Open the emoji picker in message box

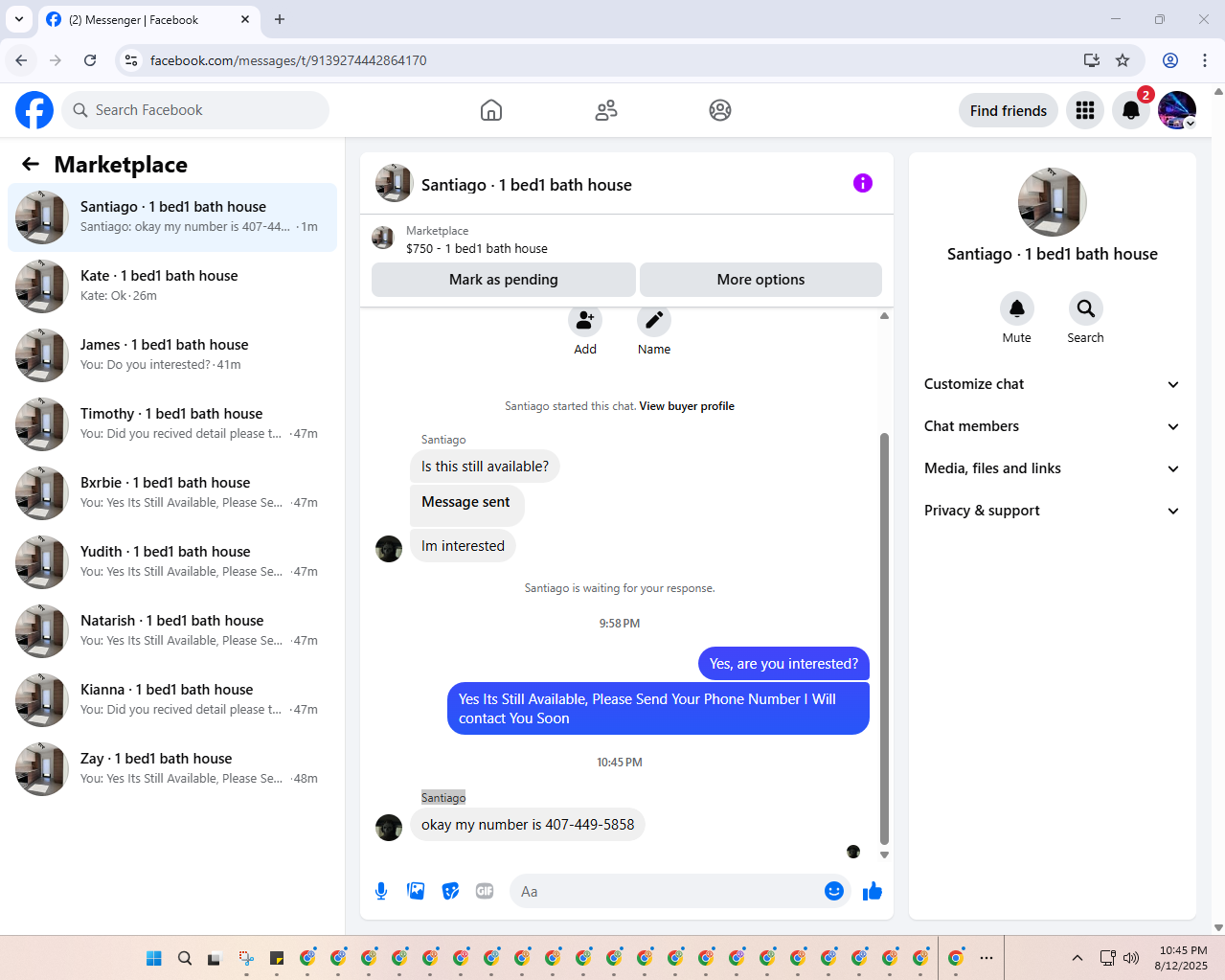pyautogui.click(x=834, y=892)
